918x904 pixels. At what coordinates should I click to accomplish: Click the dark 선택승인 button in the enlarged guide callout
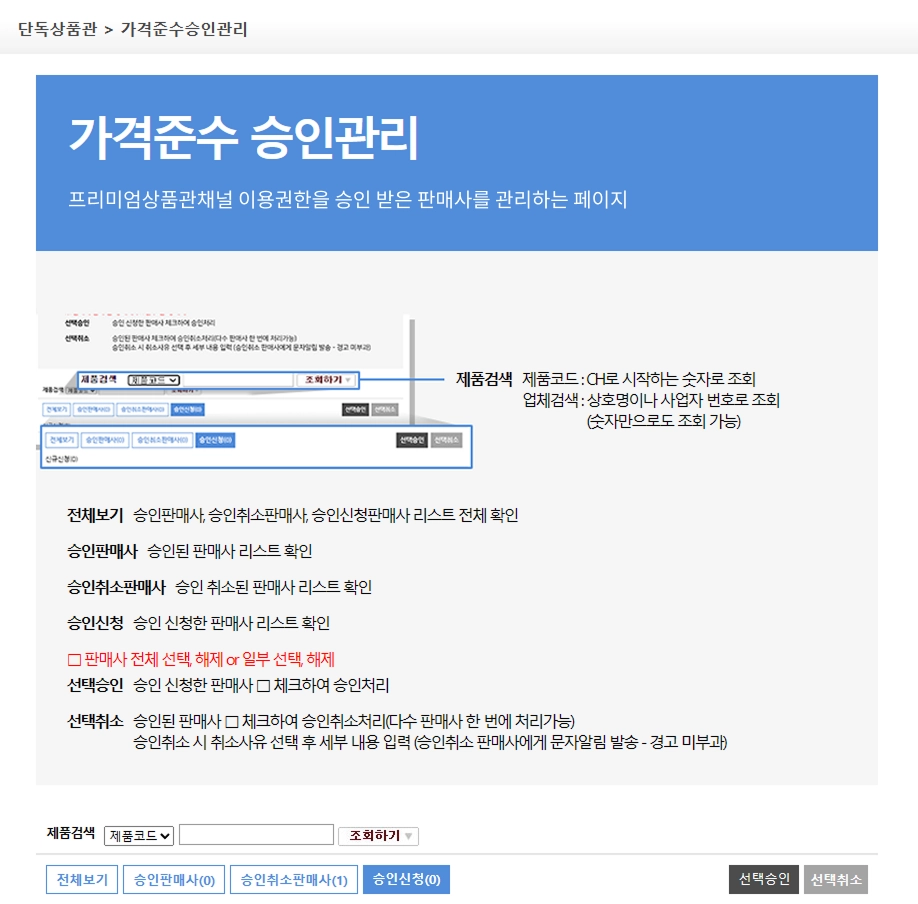(x=412, y=440)
